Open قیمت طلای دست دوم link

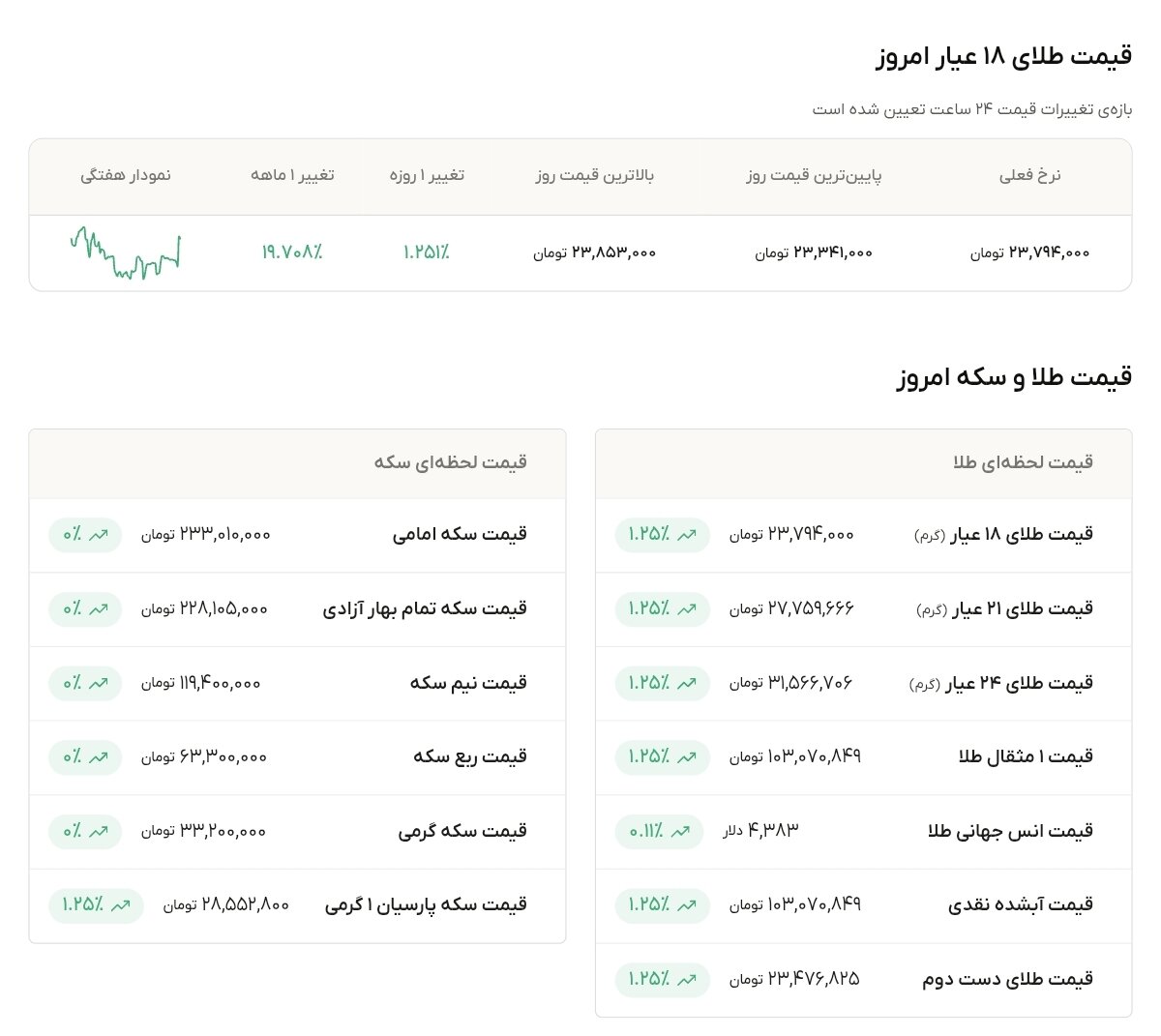(1007, 979)
